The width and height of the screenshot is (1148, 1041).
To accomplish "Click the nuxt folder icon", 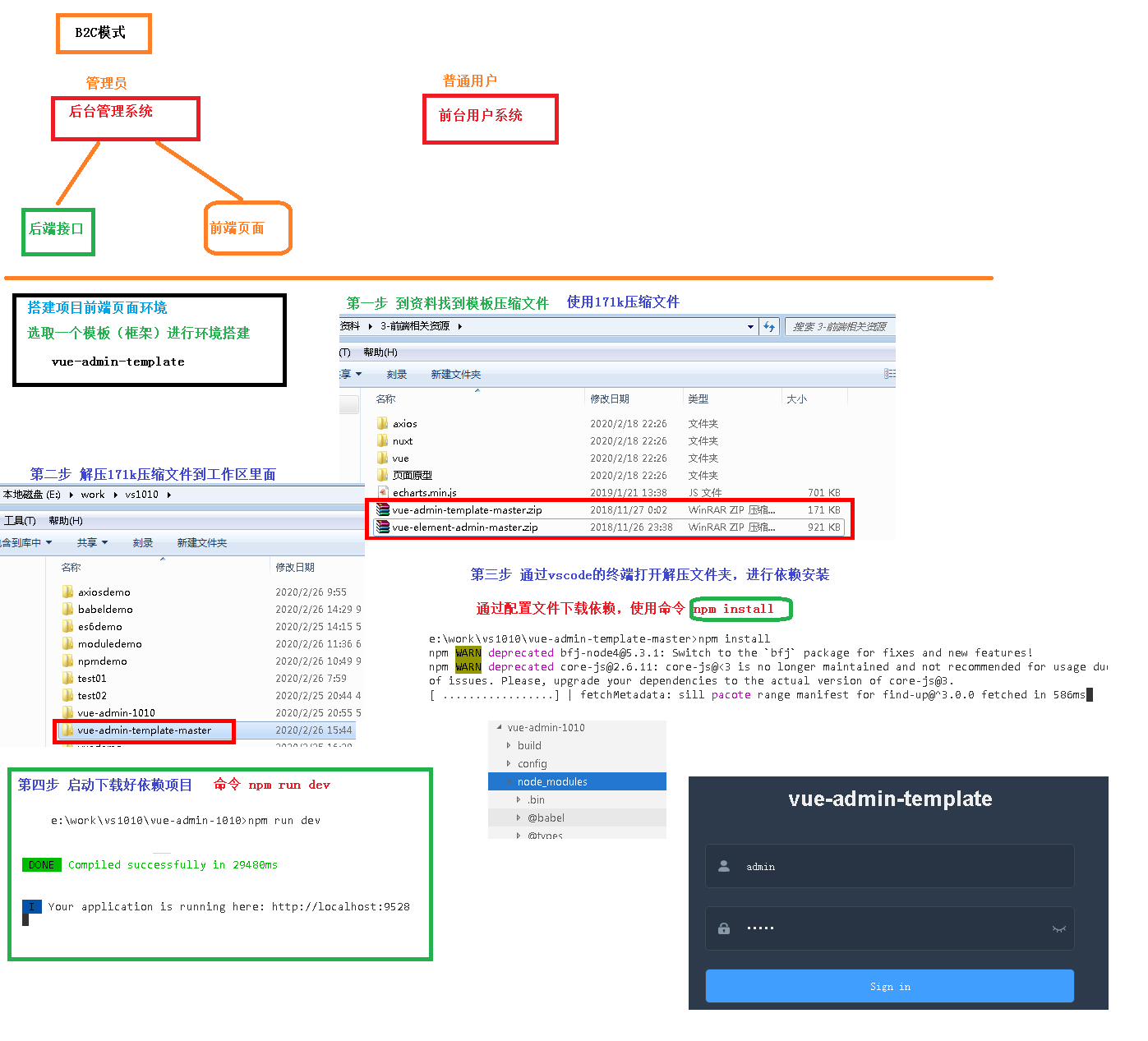I will [x=382, y=440].
